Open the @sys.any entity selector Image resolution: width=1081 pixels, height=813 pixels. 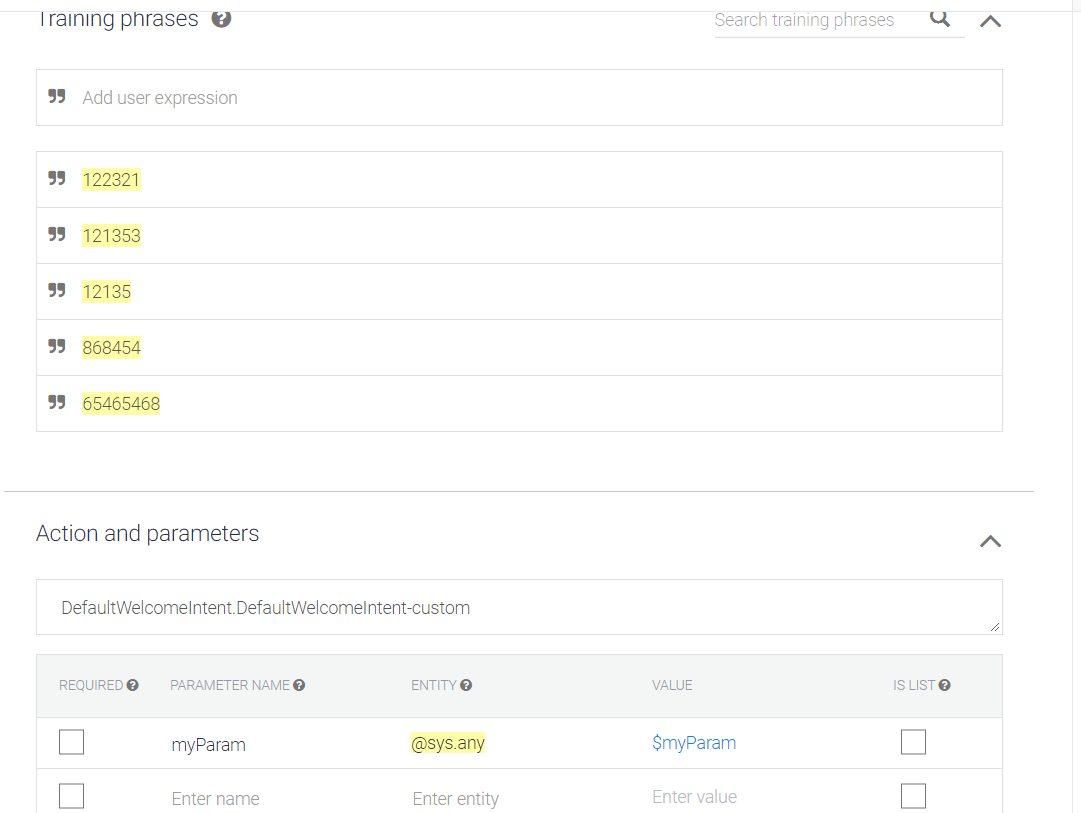448,743
